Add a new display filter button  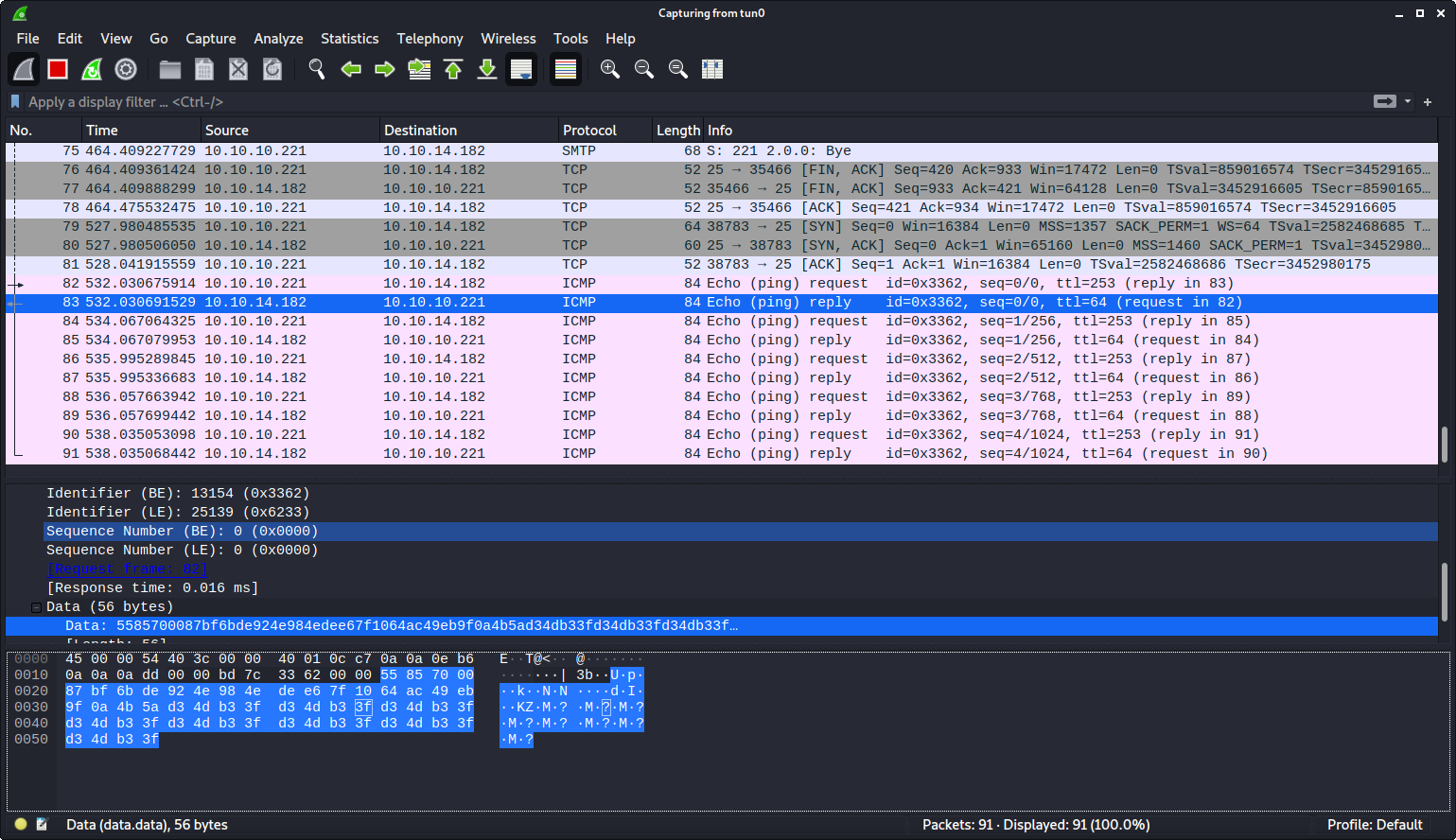(x=1427, y=101)
